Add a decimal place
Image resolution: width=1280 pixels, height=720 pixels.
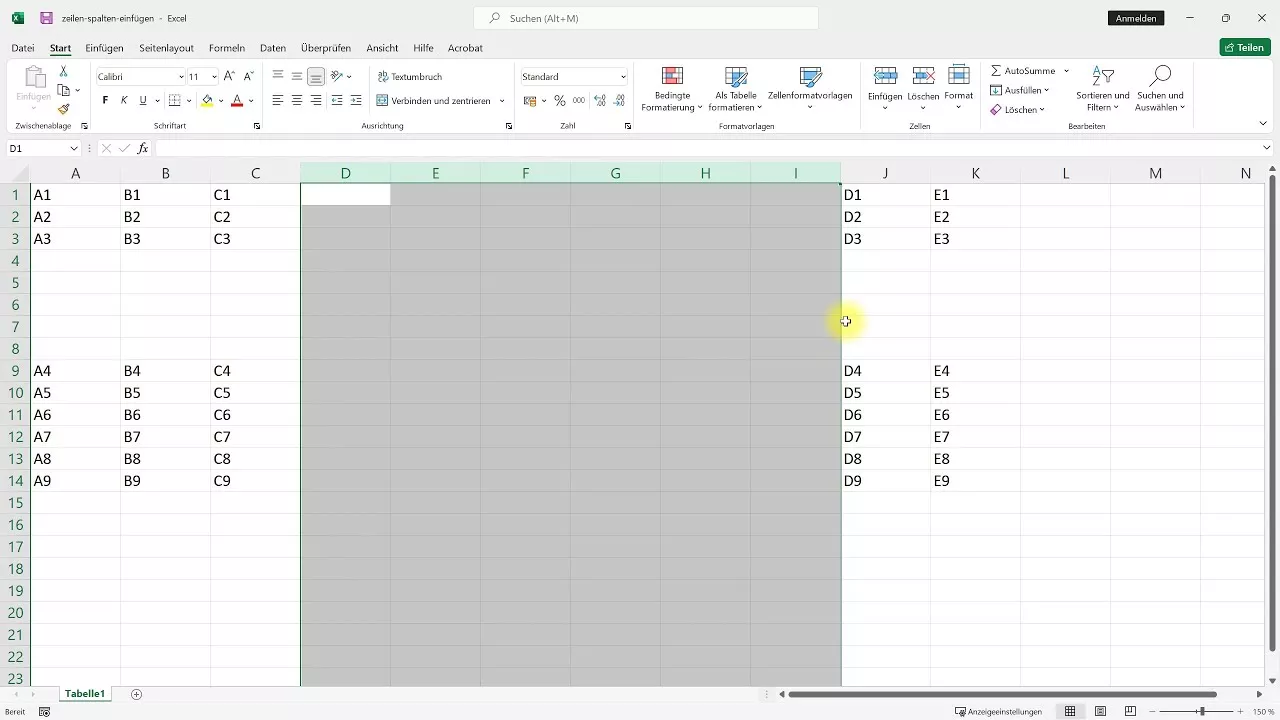pyautogui.click(x=600, y=100)
